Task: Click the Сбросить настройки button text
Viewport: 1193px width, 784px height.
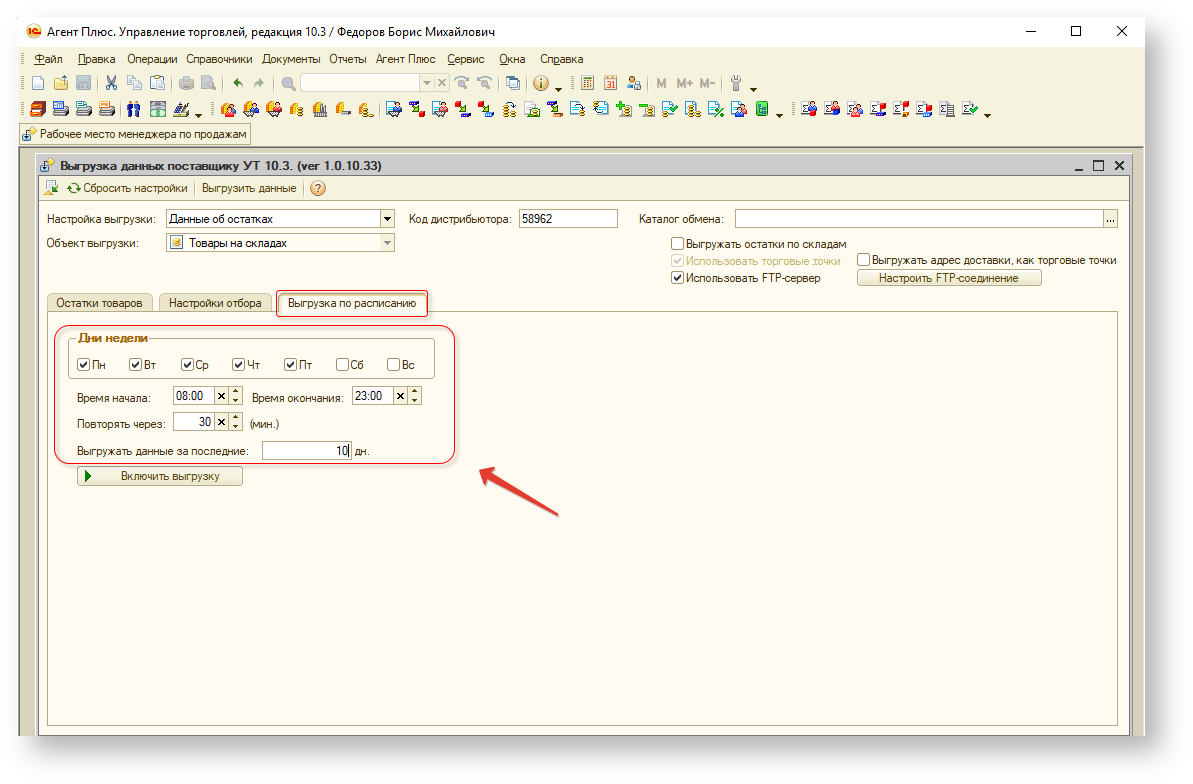Action: click(135, 188)
